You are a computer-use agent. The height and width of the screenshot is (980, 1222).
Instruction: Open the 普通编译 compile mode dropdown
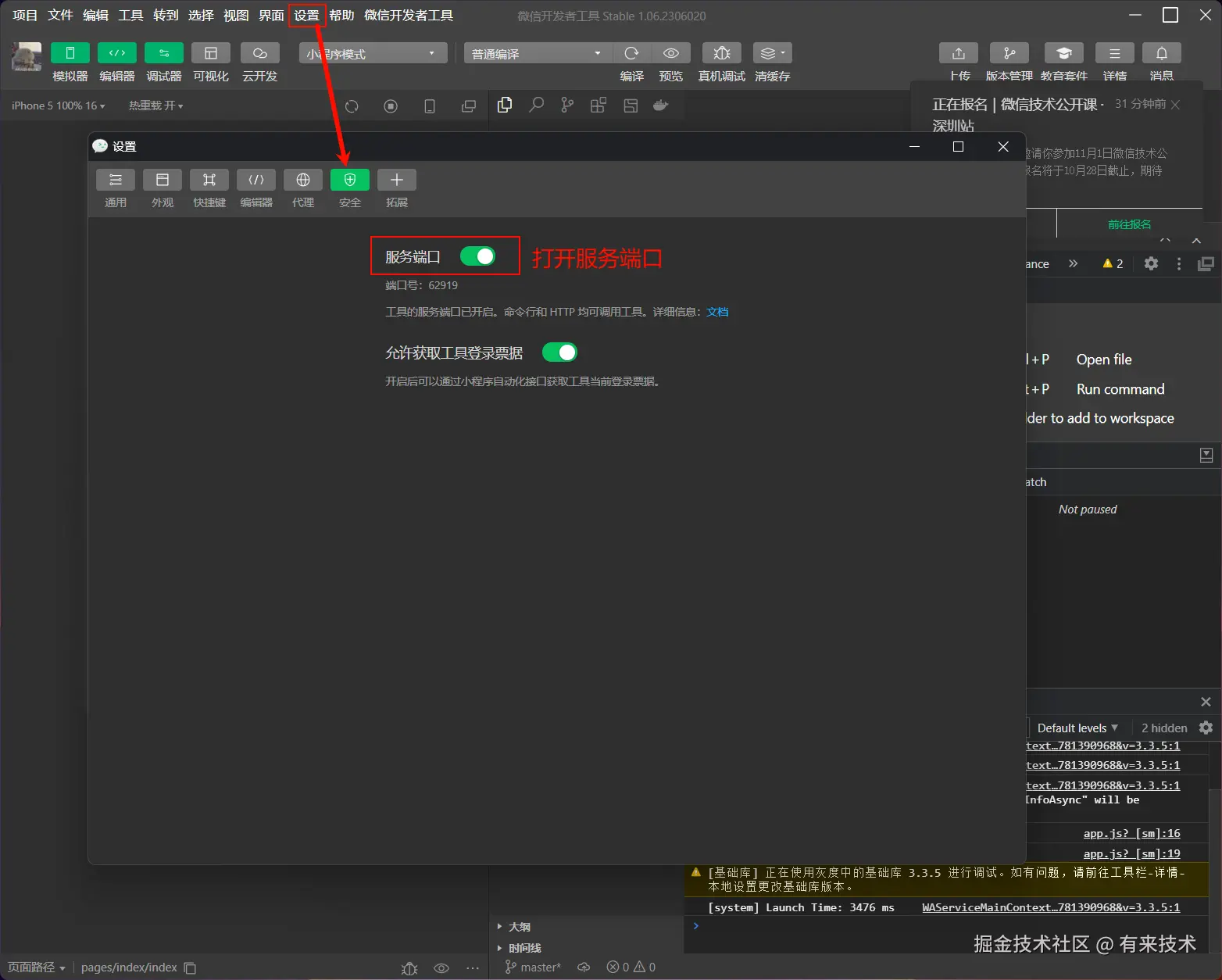[x=538, y=53]
